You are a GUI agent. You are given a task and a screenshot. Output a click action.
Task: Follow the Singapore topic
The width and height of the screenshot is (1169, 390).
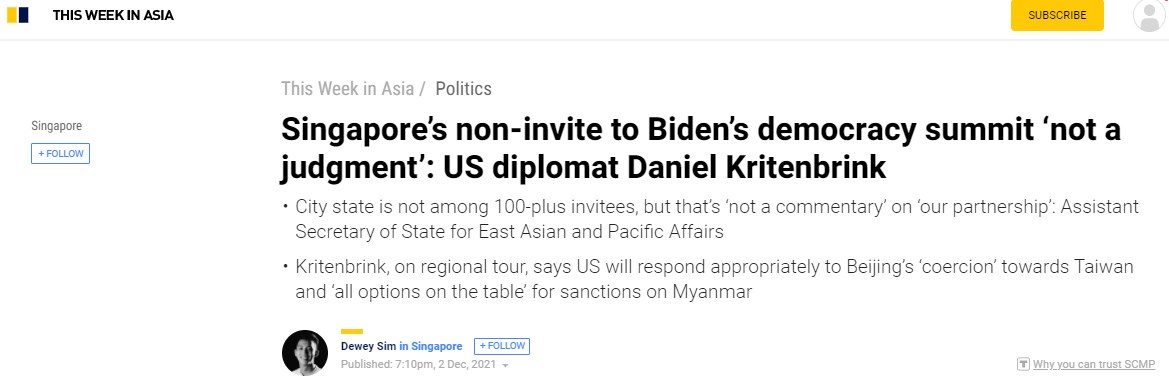(x=60, y=154)
